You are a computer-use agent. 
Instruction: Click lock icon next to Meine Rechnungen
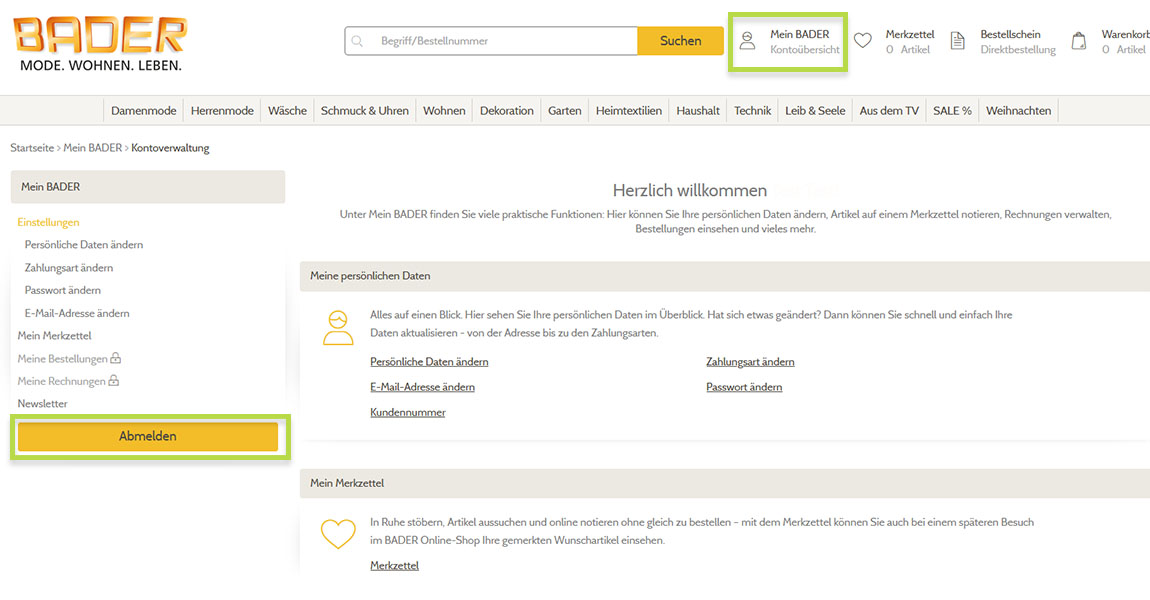point(113,381)
